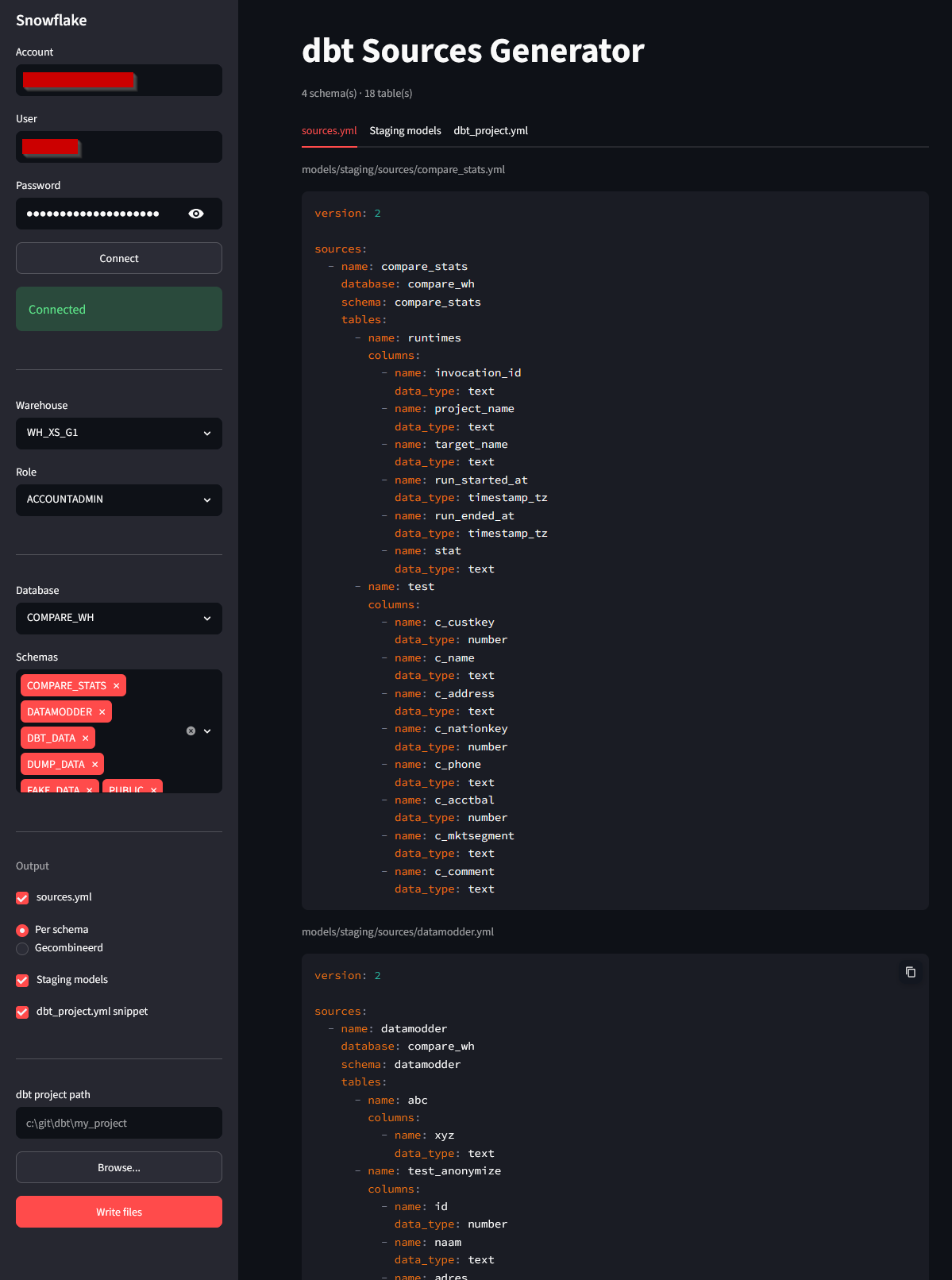Screen dimensions: 952x1280
Task: Click the '4 schema(s) · 18 table(s)' caption
Action: click(x=357, y=94)
